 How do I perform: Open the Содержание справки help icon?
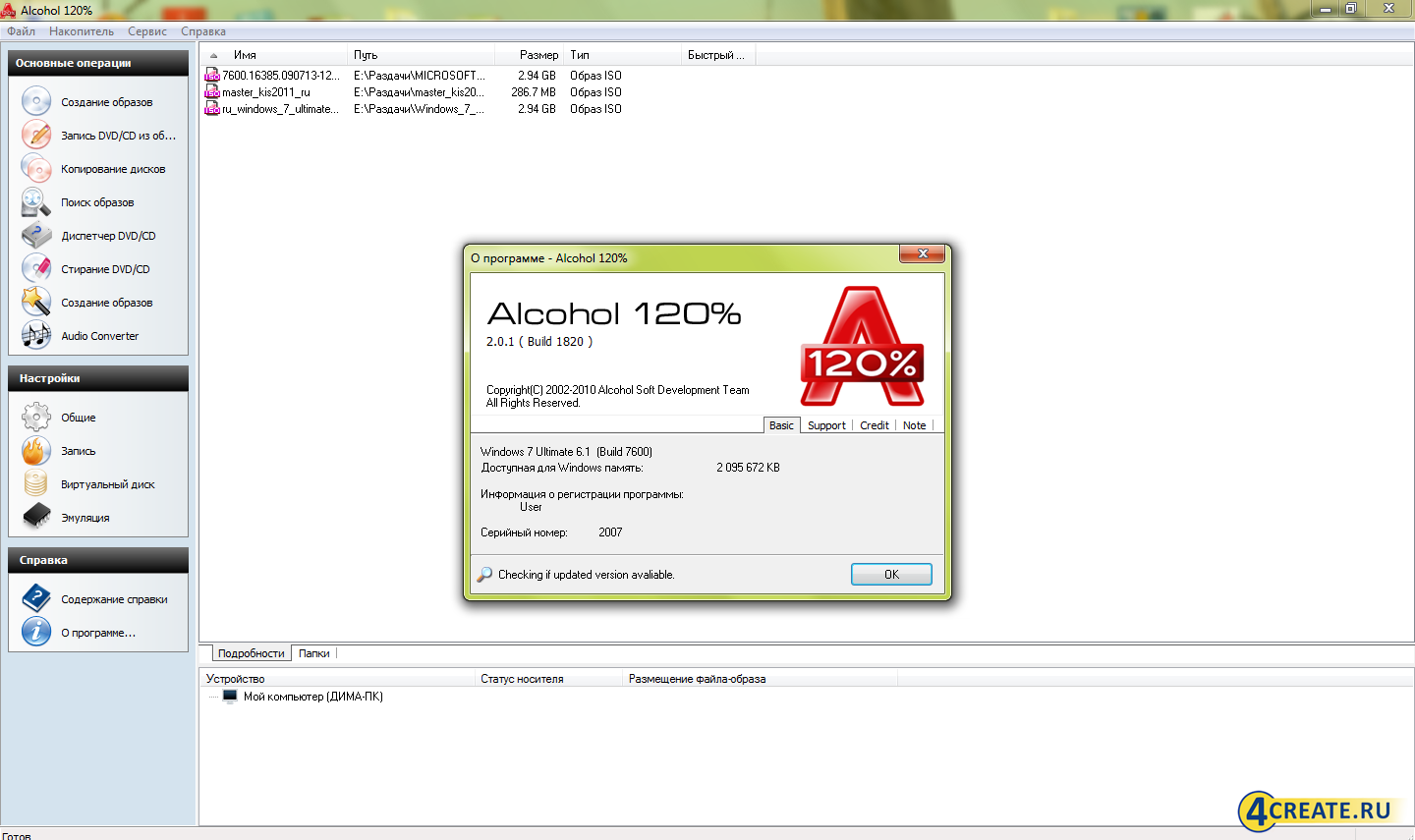point(36,598)
